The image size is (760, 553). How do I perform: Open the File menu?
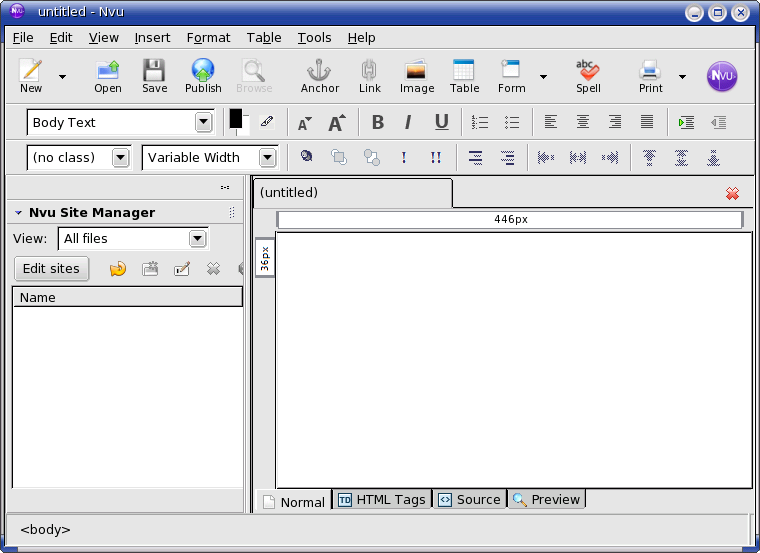coord(23,38)
